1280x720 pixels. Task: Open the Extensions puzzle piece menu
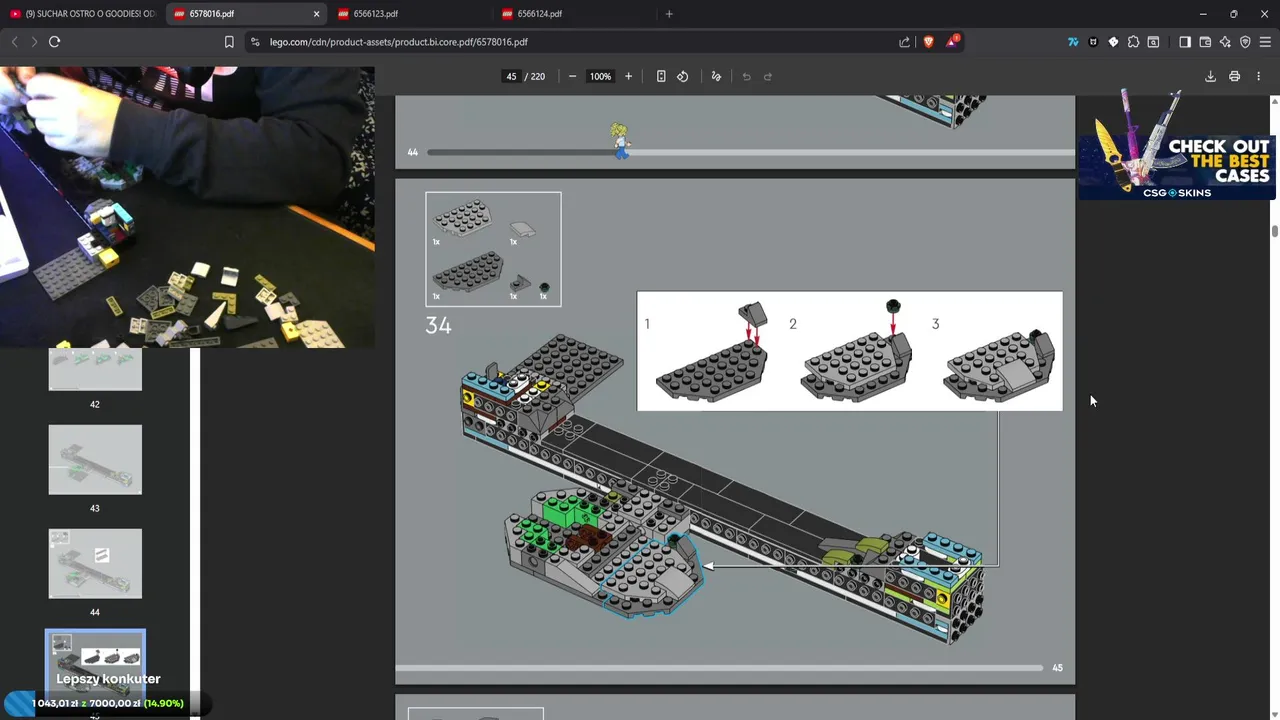[x=1133, y=42]
